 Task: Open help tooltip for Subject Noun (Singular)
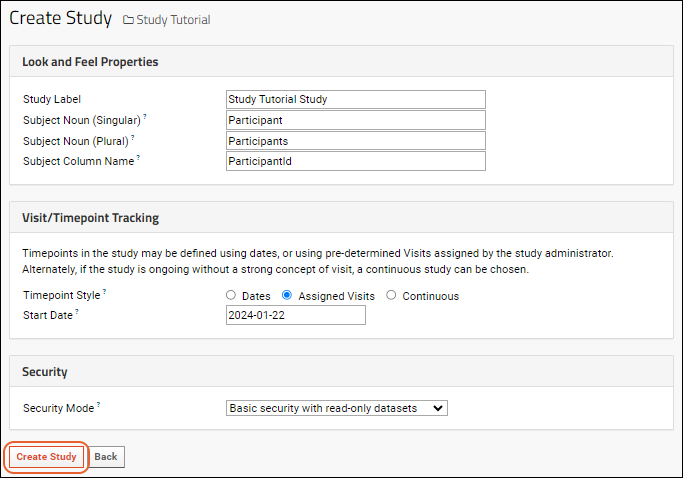coord(145,116)
